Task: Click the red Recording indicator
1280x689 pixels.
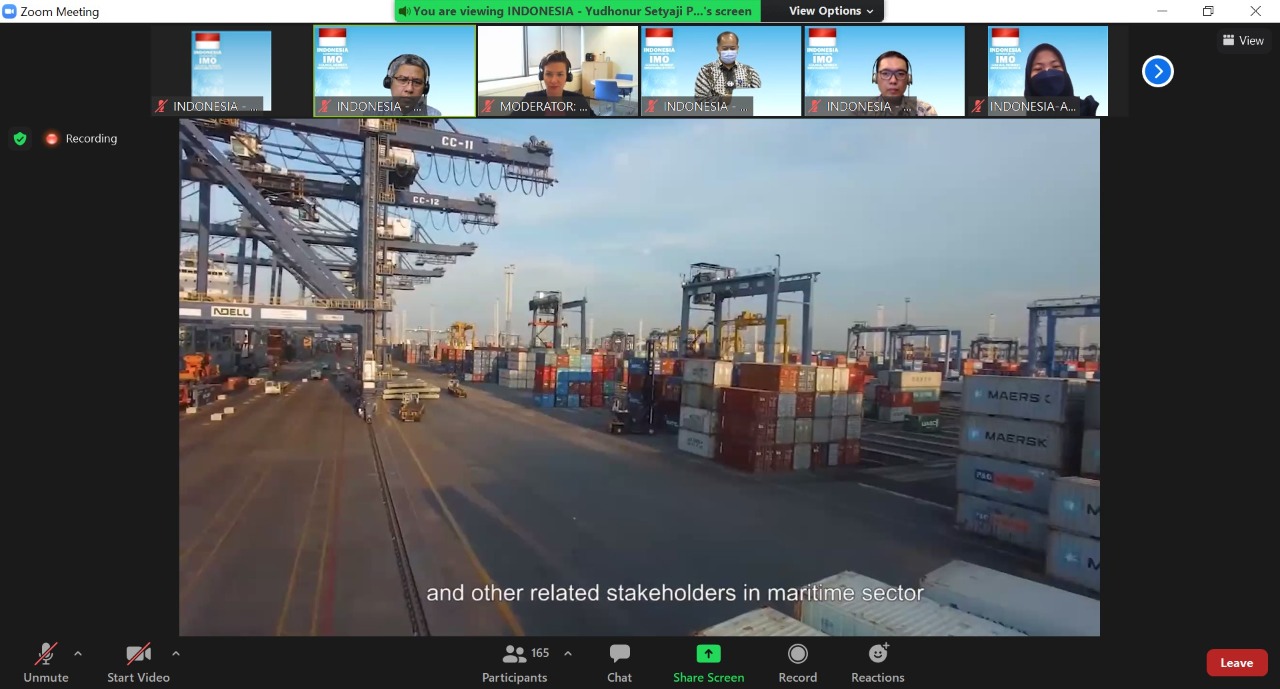Action: pos(81,139)
